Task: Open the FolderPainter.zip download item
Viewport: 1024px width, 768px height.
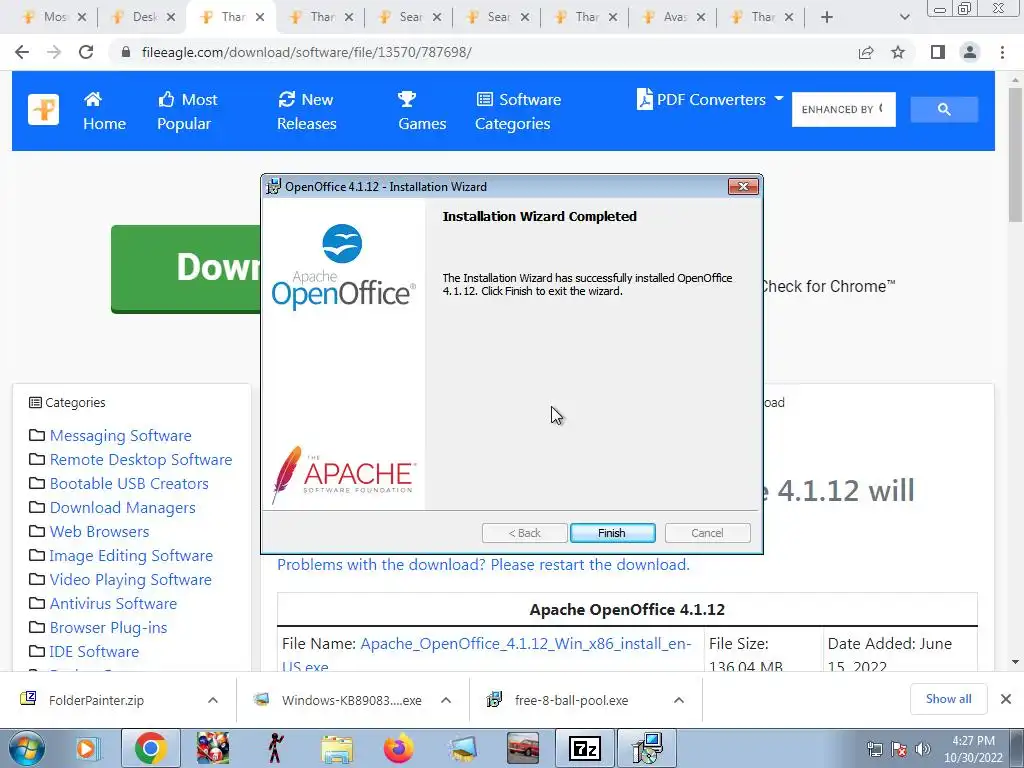Action: pyautogui.click(x=96, y=700)
